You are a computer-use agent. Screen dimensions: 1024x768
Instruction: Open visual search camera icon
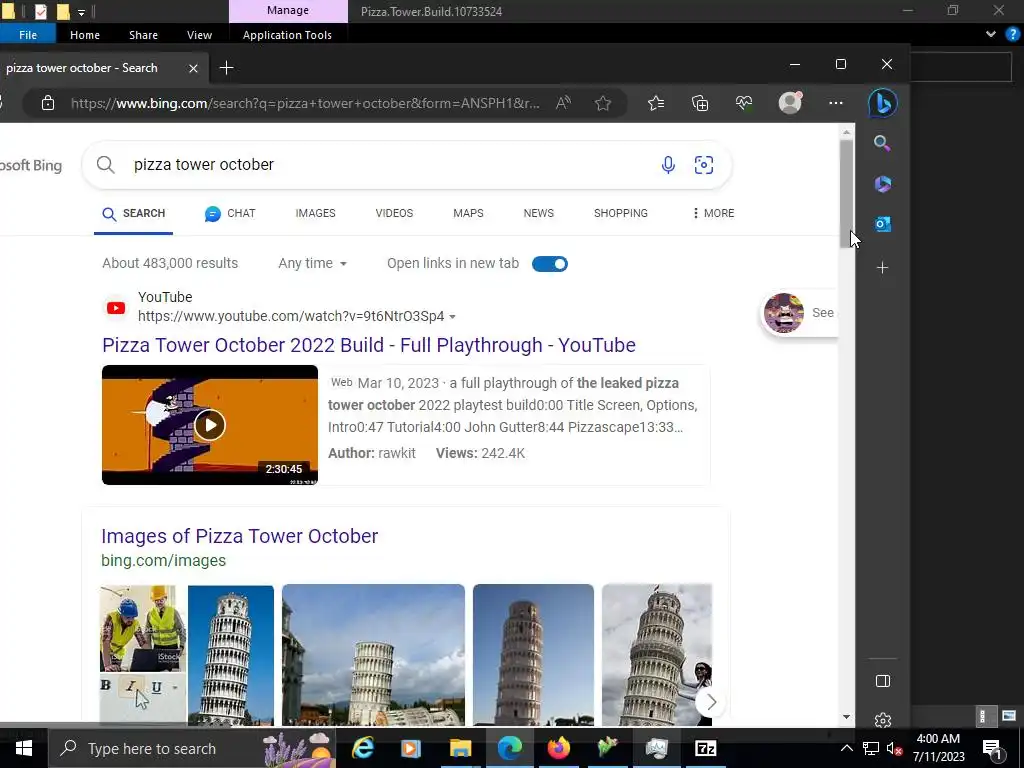[703, 165]
